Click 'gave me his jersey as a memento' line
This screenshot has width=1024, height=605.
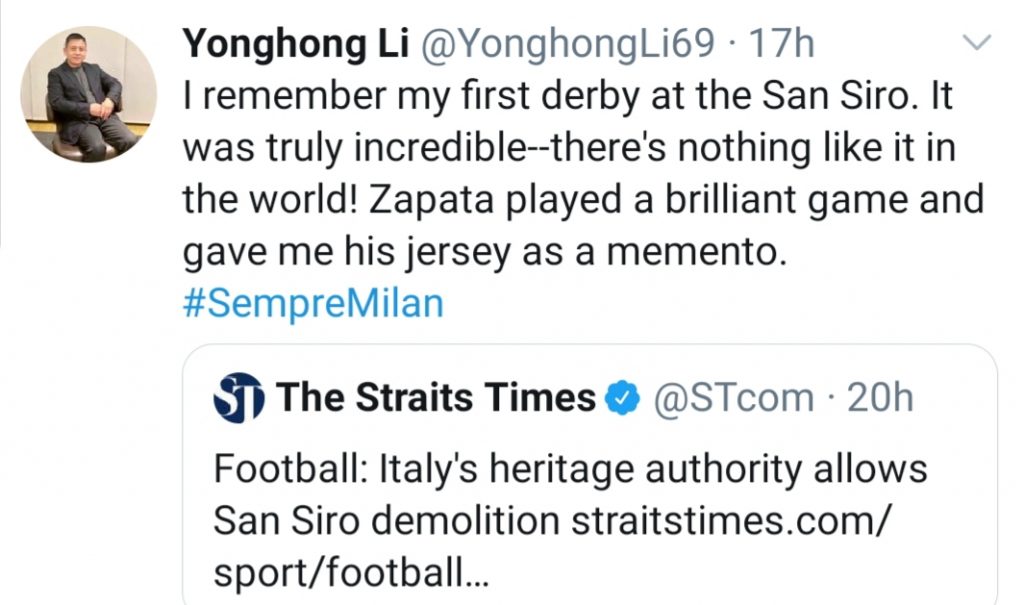coord(480,251)
